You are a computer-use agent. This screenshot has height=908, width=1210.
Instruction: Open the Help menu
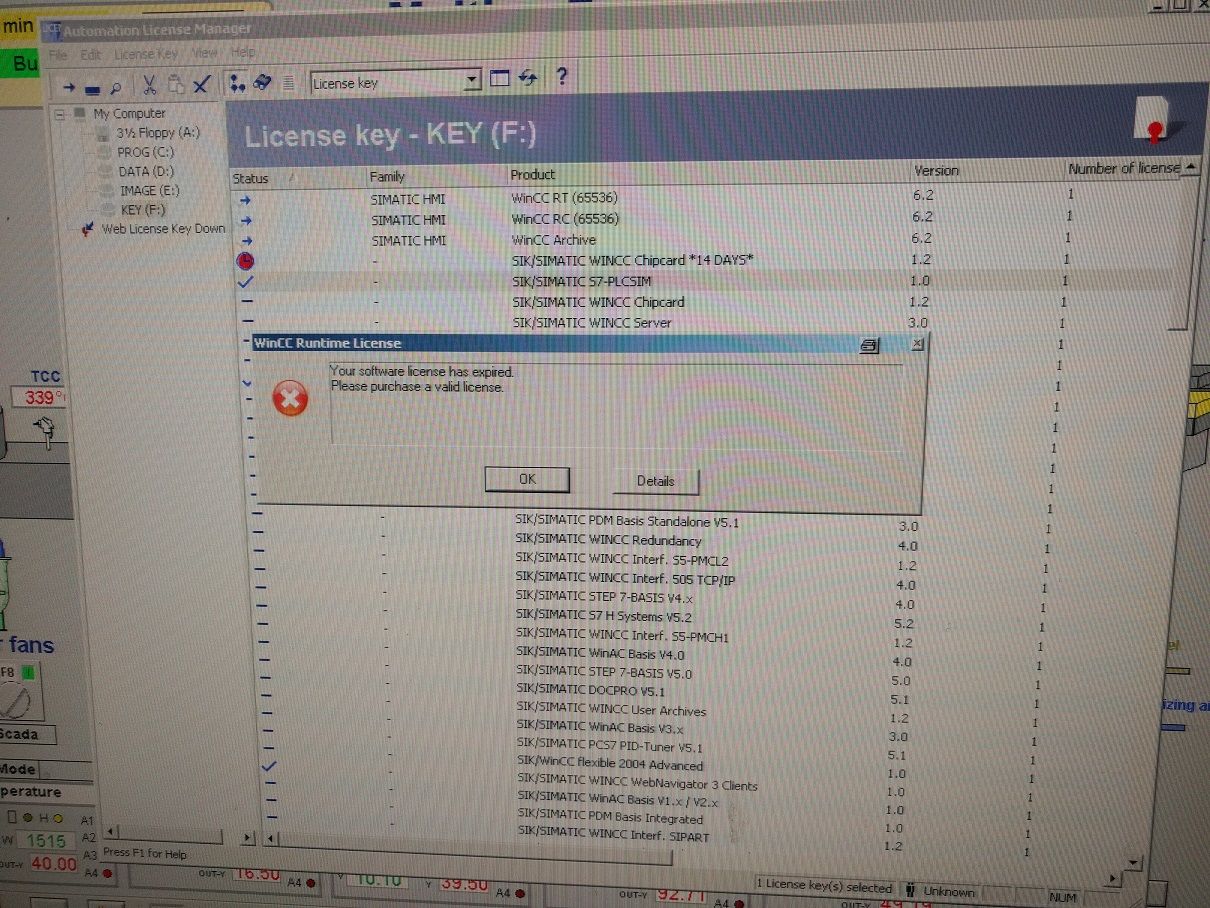coord(243,52)
